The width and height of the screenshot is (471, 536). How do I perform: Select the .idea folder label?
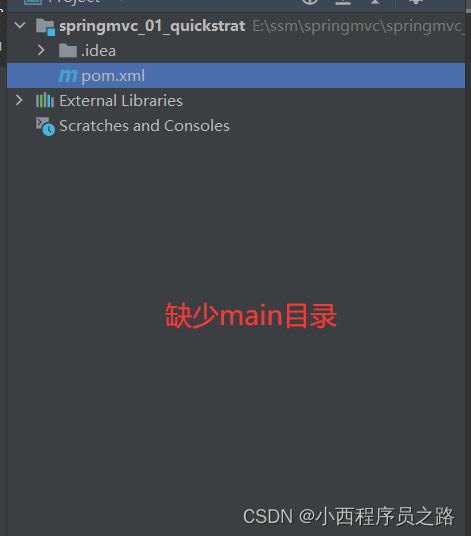pyautogui.click(x=98, y=51)
